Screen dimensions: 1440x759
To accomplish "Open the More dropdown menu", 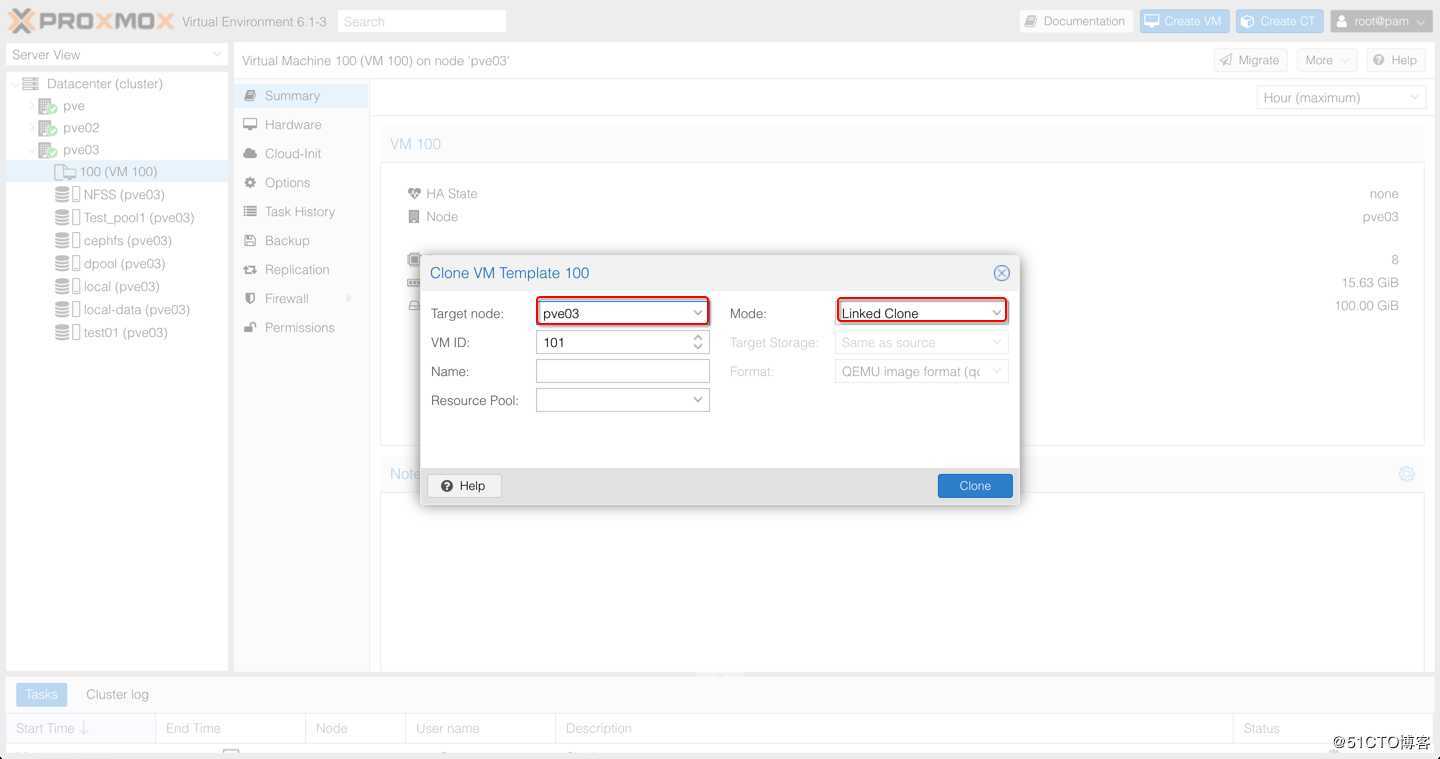I will tap(1327, 61).
